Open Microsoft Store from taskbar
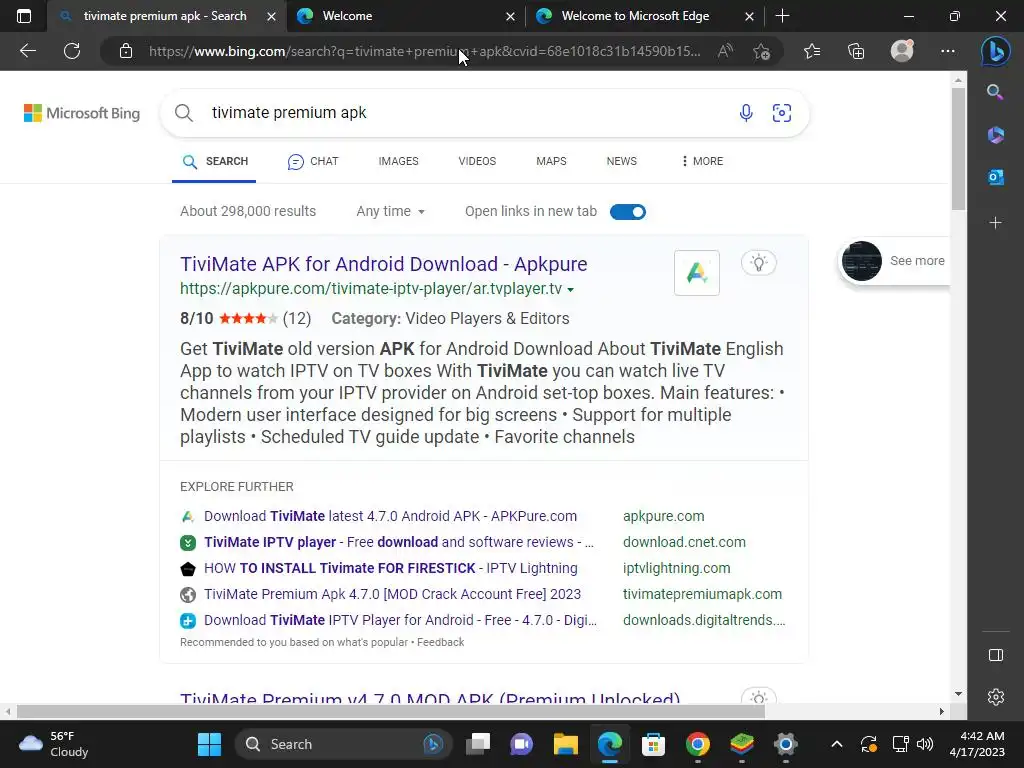 pyautogui.click(x=653, y=744)
